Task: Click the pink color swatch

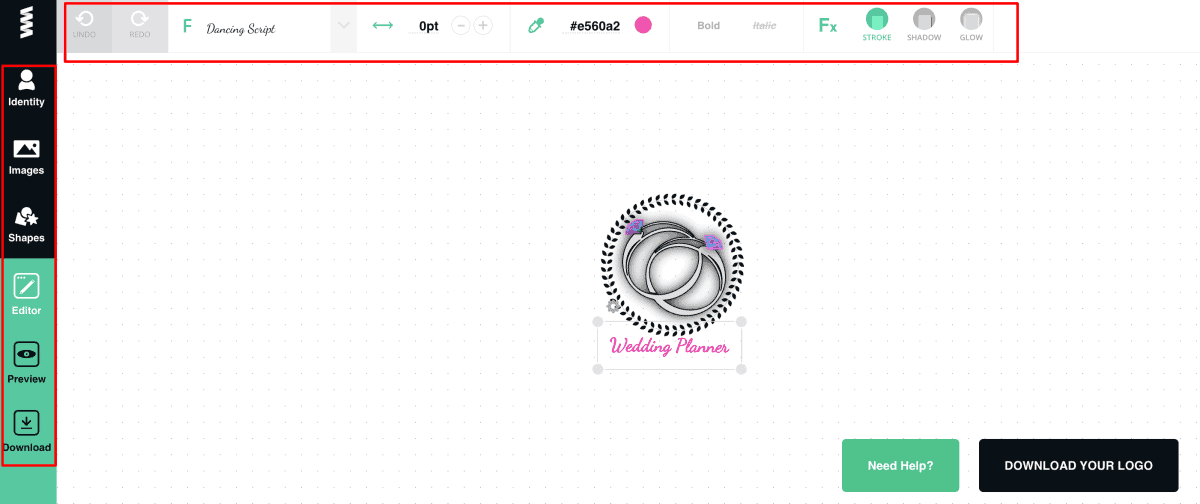Action: 643,26
